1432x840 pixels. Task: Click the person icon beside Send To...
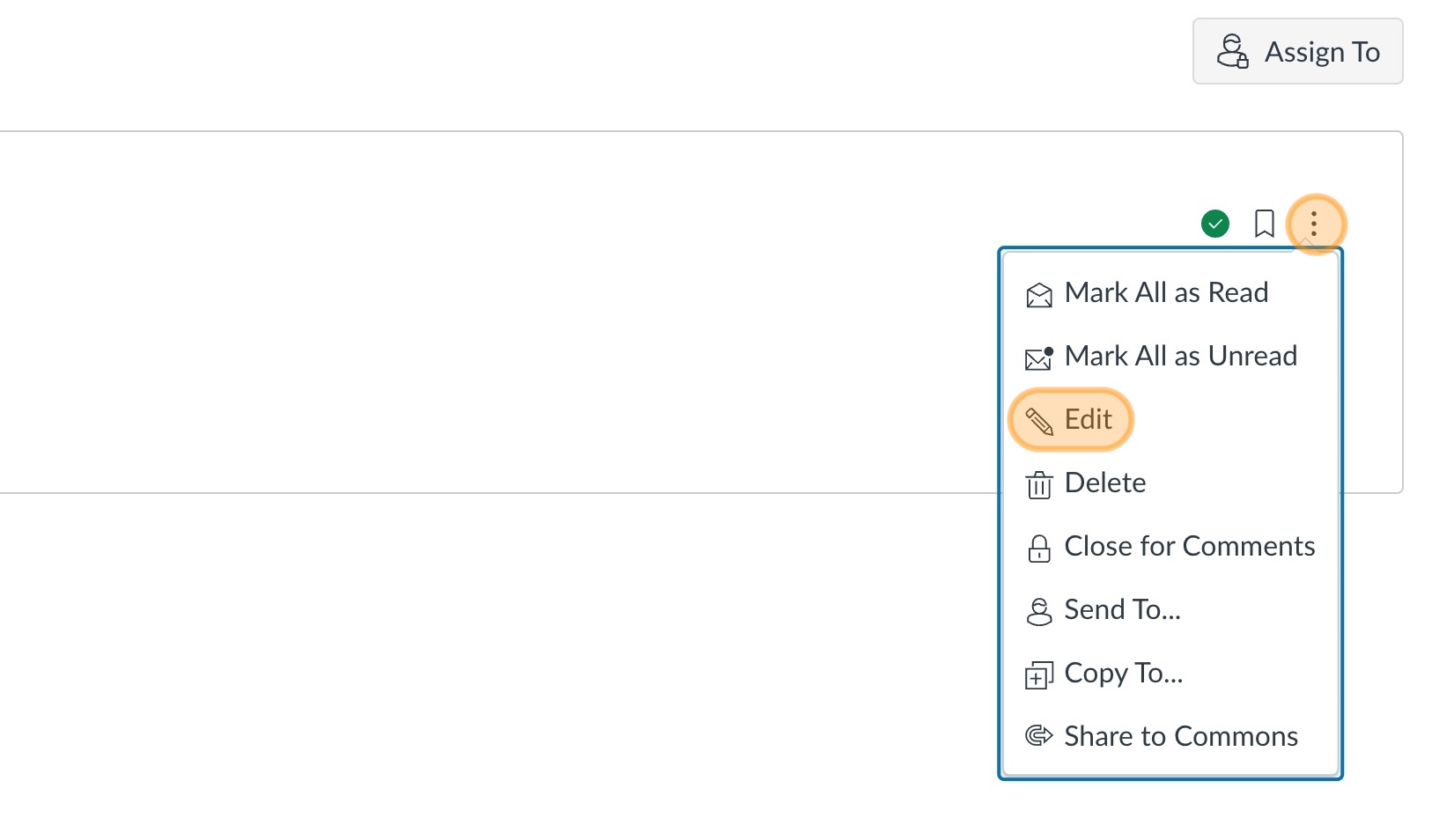(x=1039, y=611)
